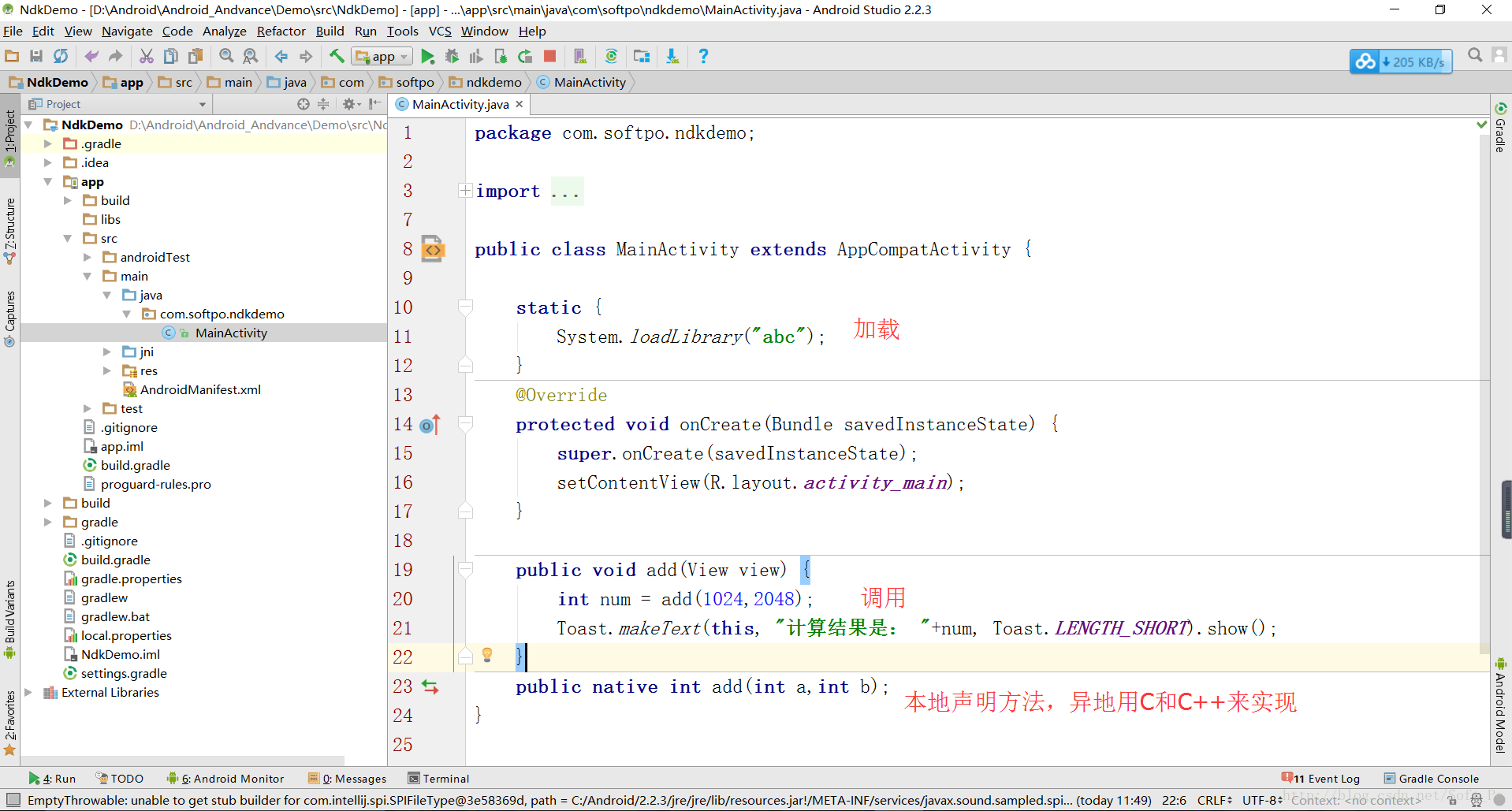The image size is (1512, 811).
Task: Expand the jni folder
Action: tap(106, 352)
